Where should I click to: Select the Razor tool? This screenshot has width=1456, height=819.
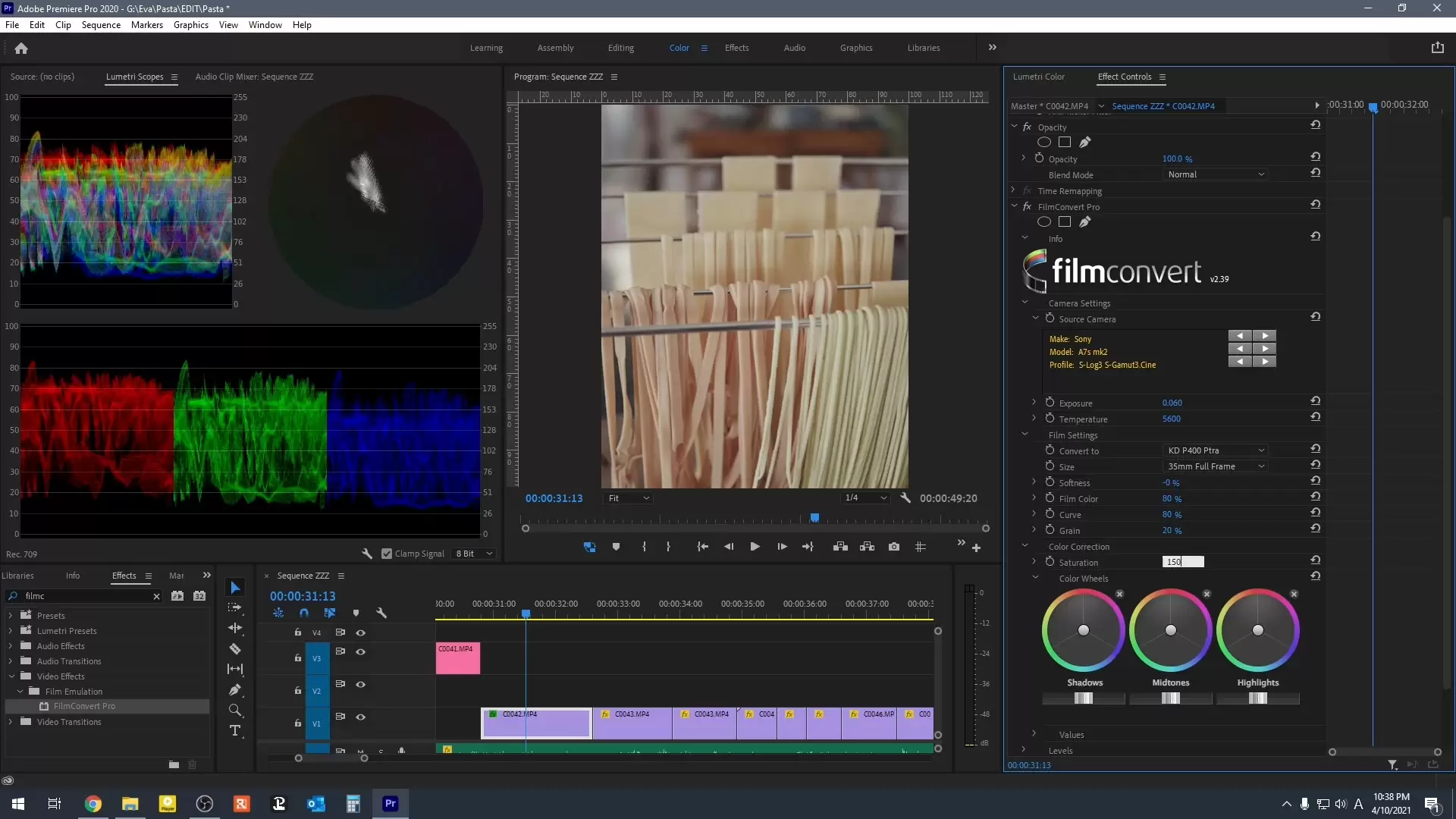pyautogui.click(x=235, y=649)
